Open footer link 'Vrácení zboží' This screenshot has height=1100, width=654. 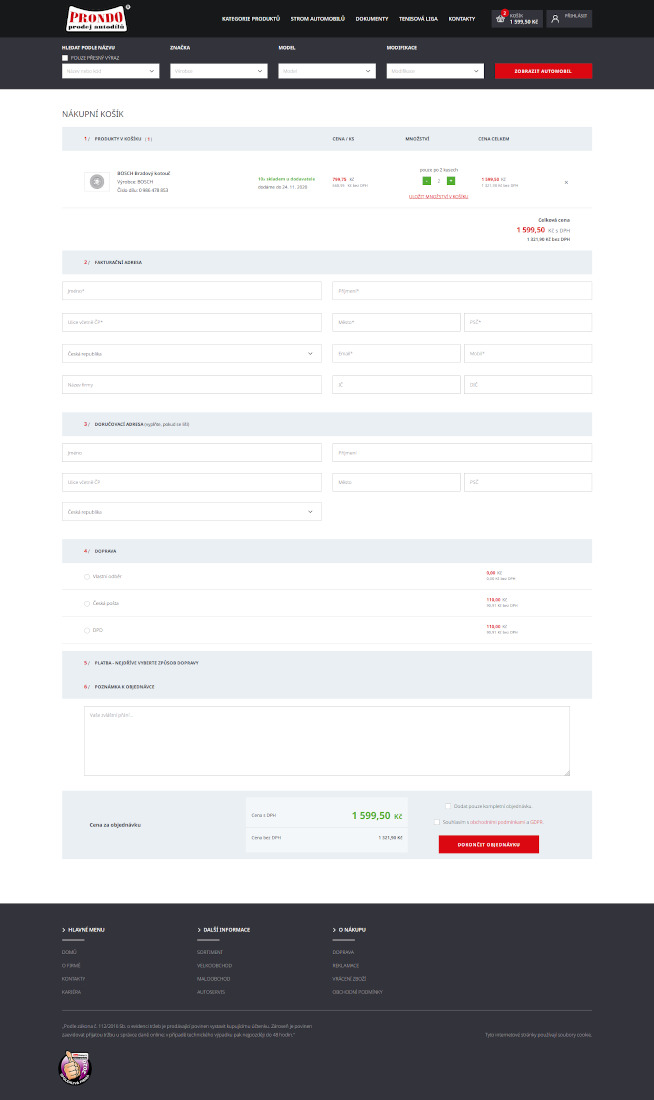click(x=349, y=979)
